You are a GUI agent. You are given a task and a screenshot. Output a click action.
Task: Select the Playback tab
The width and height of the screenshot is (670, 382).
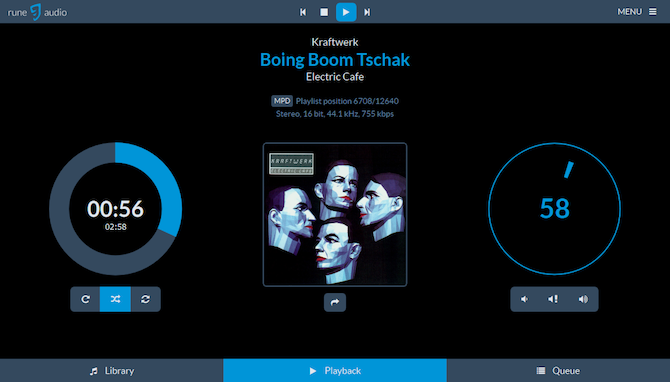tap(335, 370)
